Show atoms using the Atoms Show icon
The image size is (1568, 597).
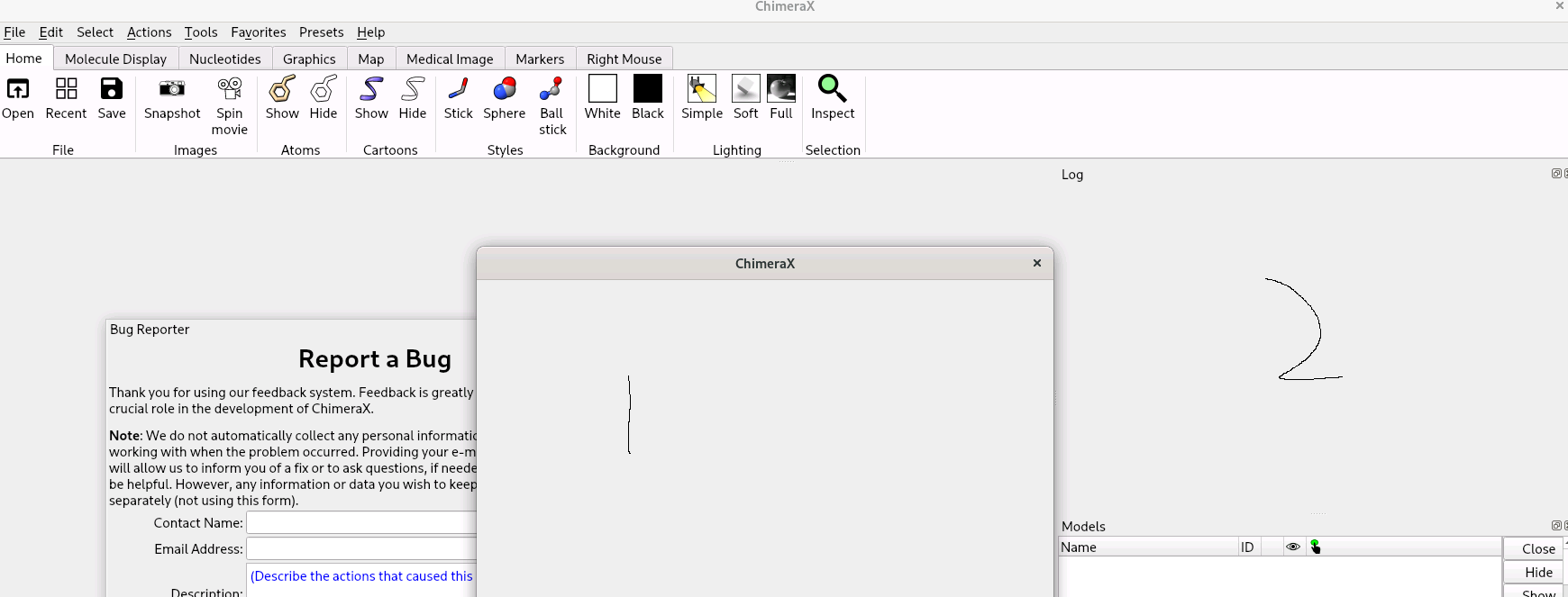(x=282, y=89)
